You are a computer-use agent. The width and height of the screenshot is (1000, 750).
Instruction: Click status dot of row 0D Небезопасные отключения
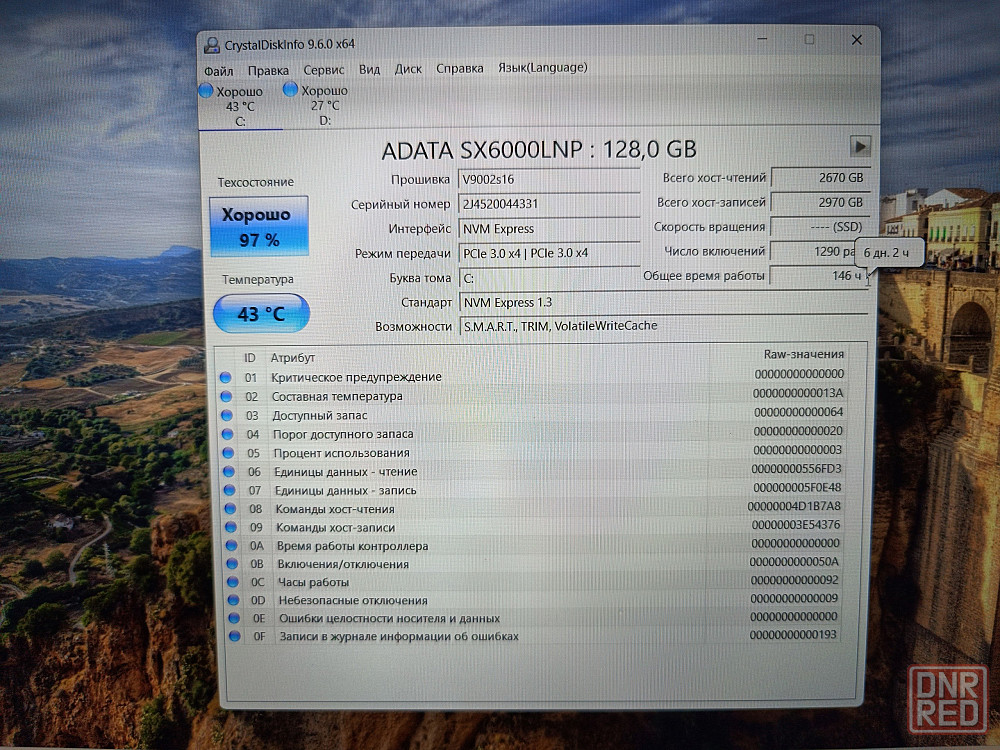coord(233,600)
